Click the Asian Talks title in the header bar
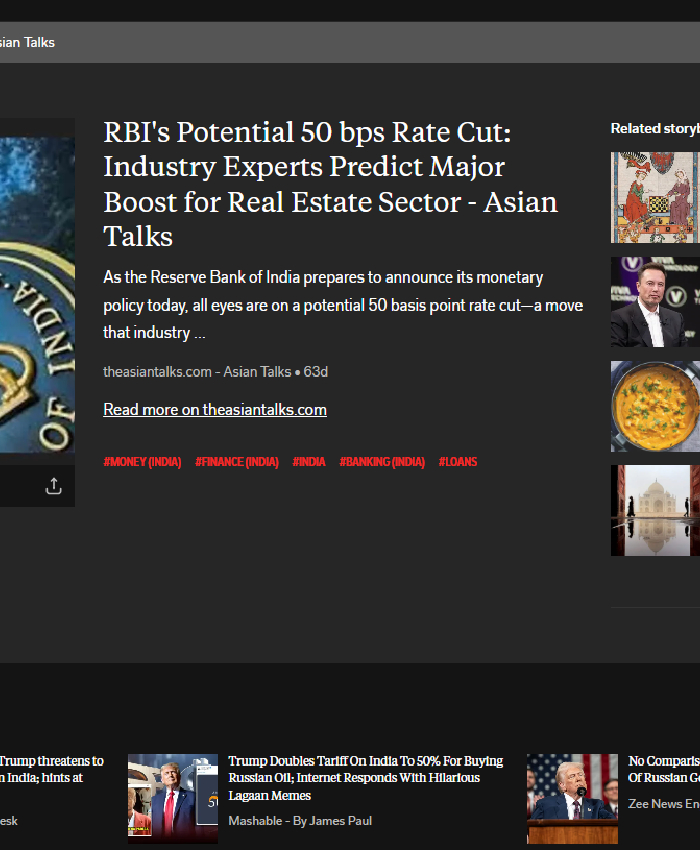This screenshot has height=850, width=700. pyautogui.click(x=27, y=42)
